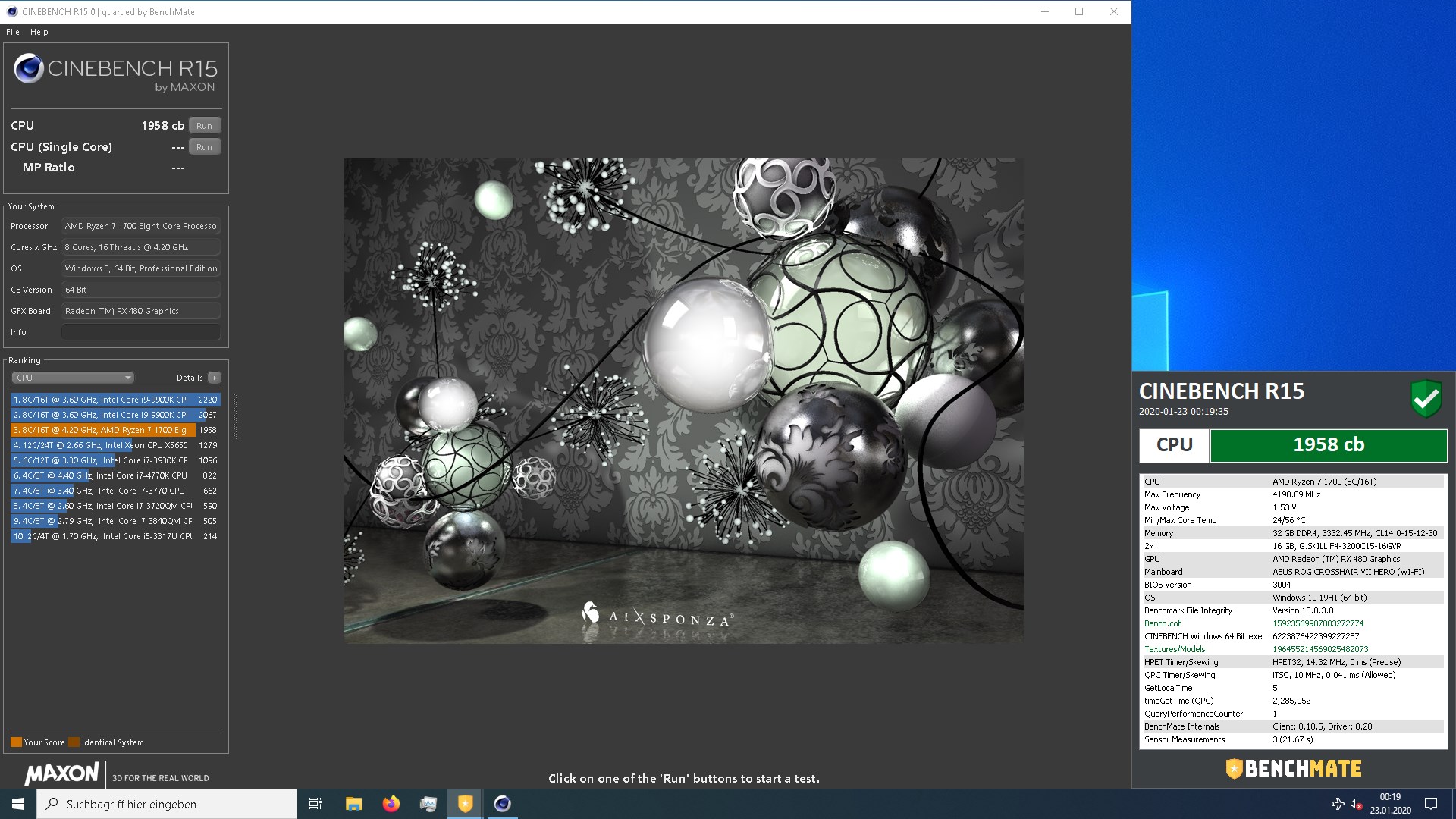Open the Windows Start menu

click(18, 804)
